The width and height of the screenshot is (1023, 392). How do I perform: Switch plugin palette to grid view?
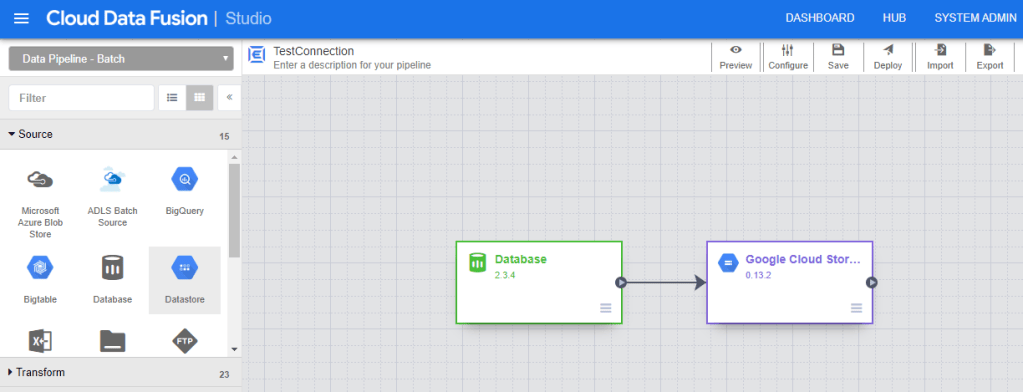tap(200, 98)
